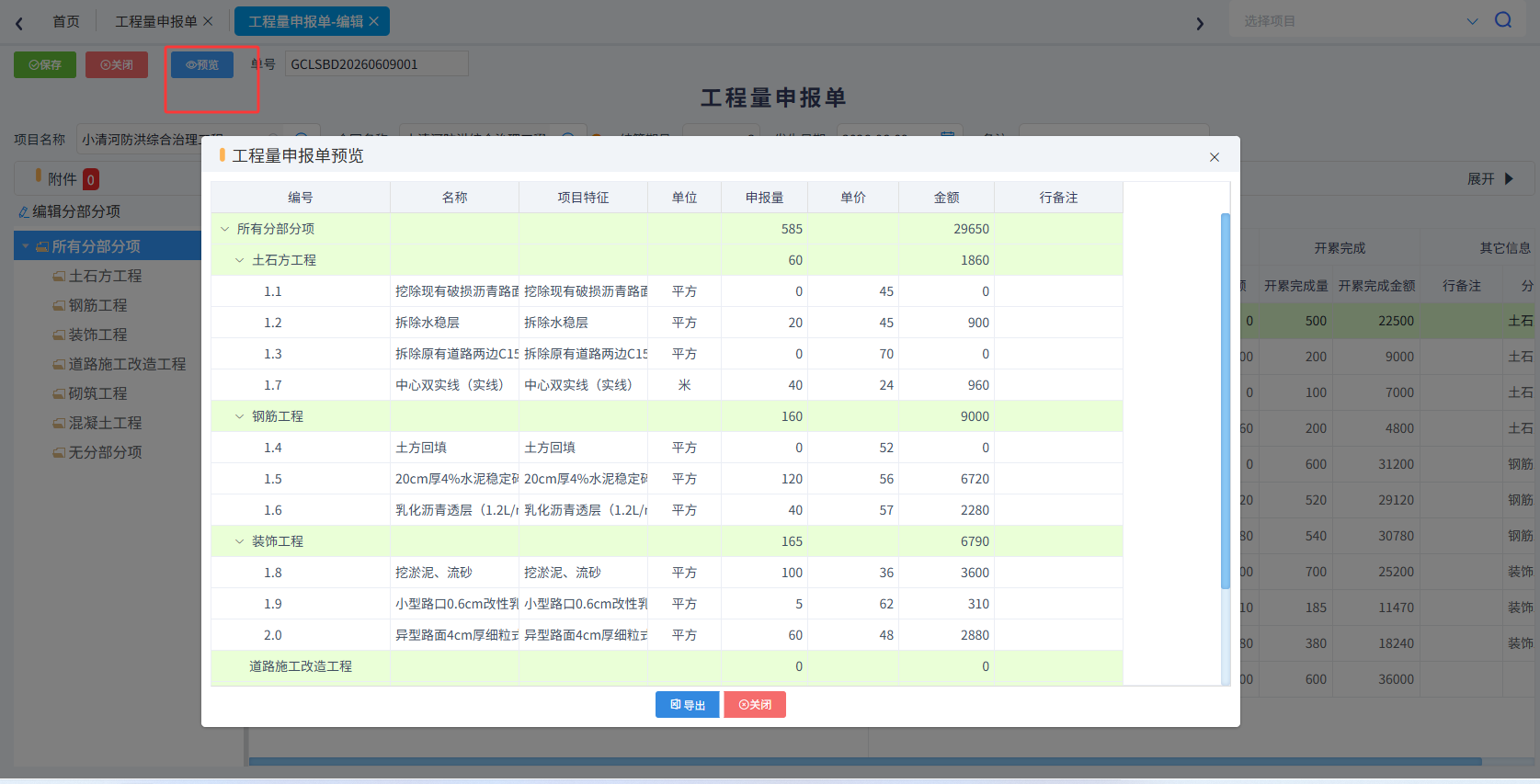1540x784 pixels.
Task: Click the 导出 export button
Action: [688, 705]
